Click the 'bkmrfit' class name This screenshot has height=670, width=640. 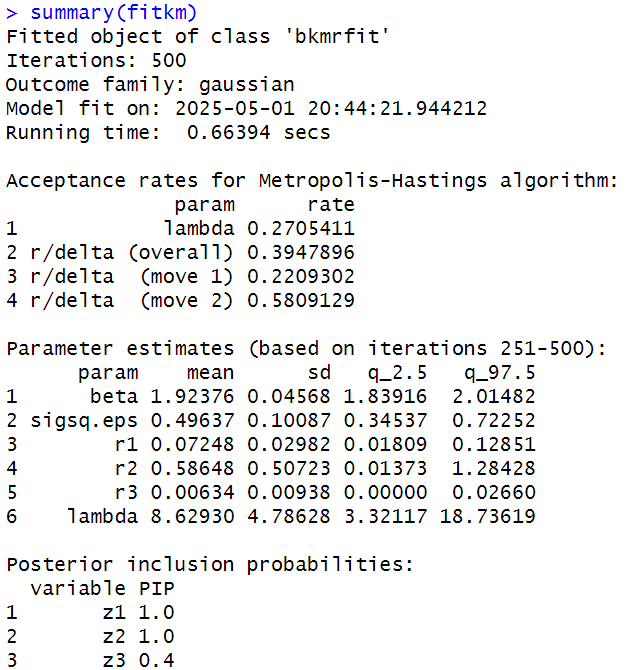pyautogui.click(x=337, y=37)
